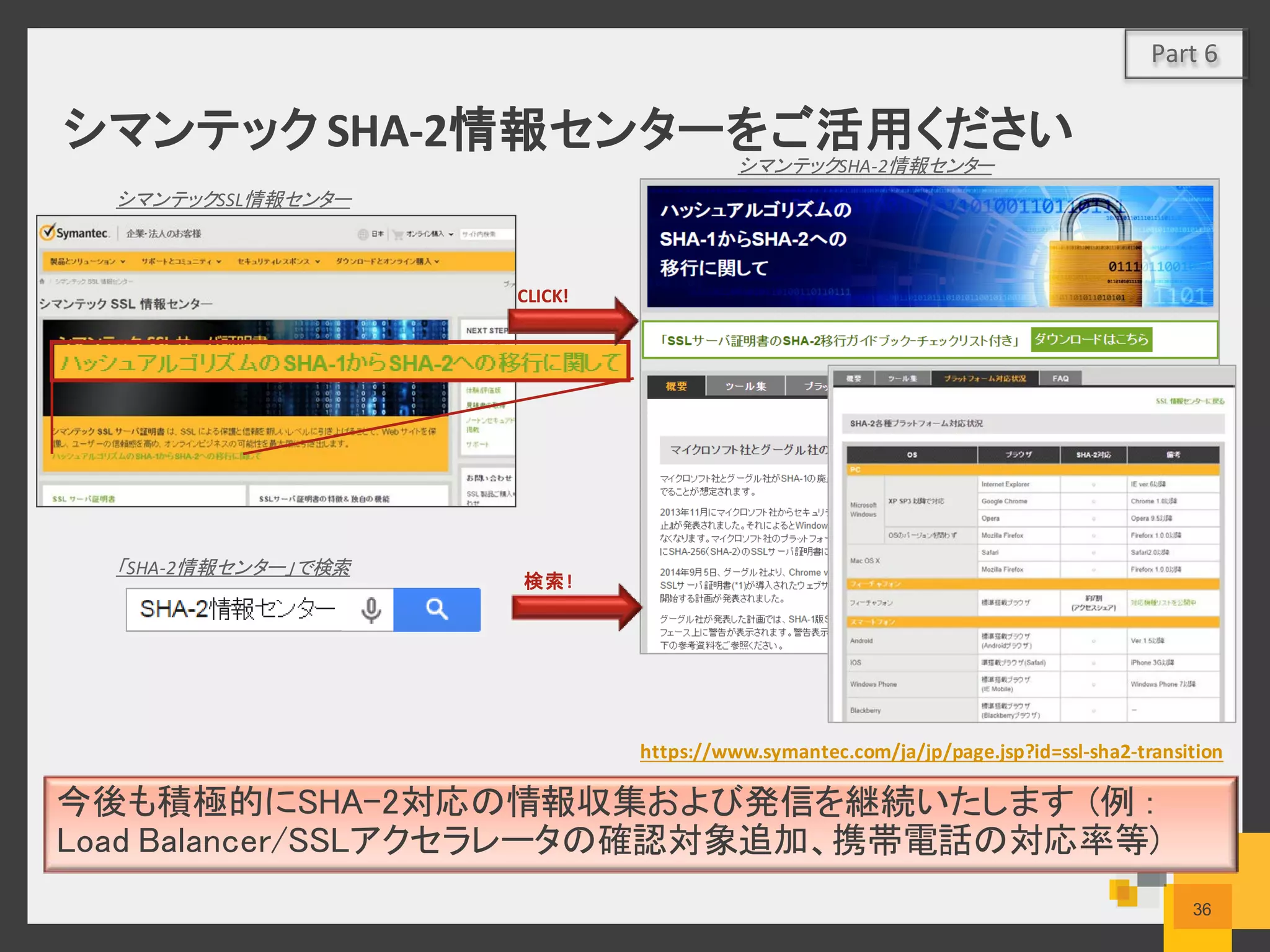Expand the オンライン購入 dropdown in header

(430, 234)
